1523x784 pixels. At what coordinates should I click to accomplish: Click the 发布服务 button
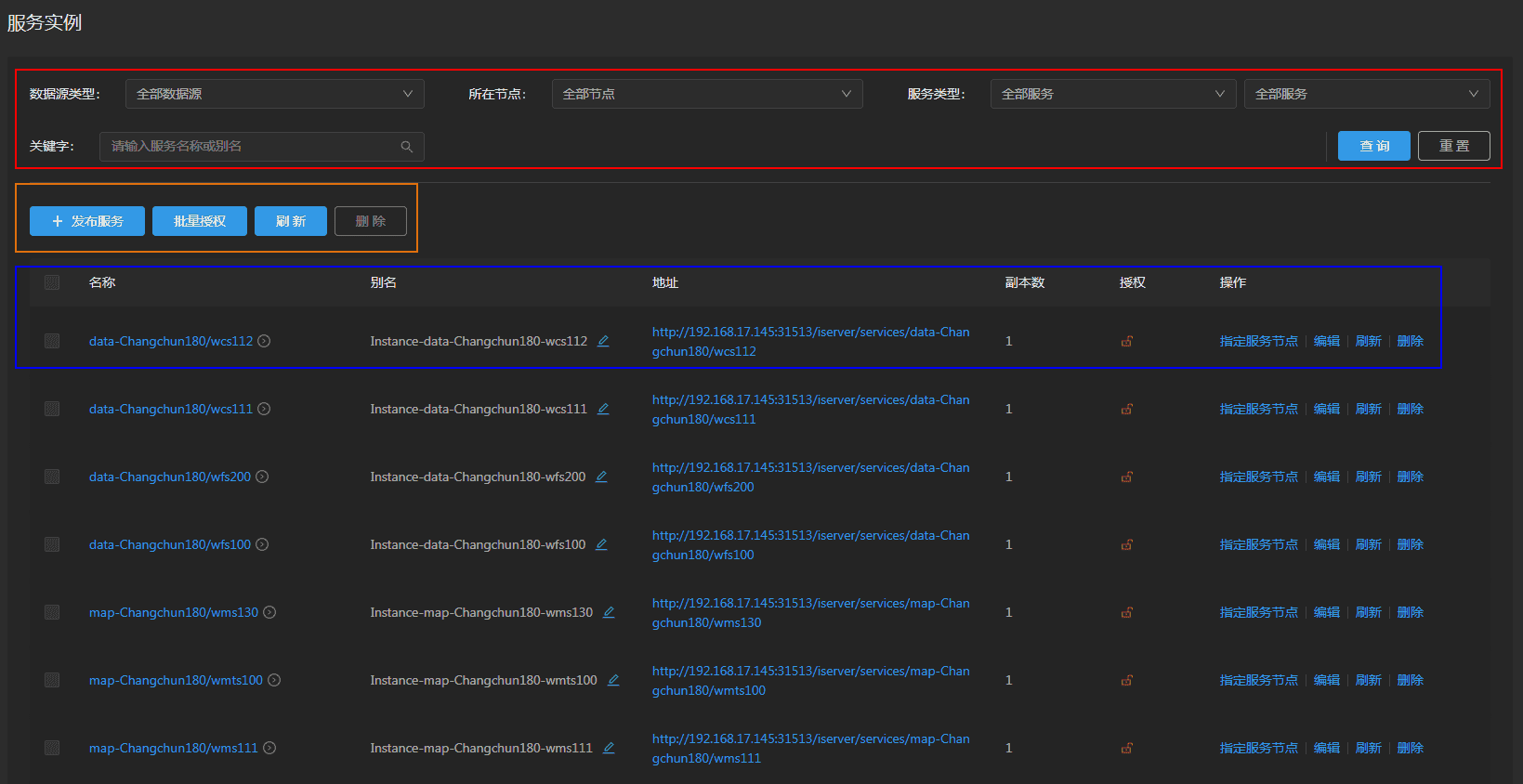tap(87, 221)
